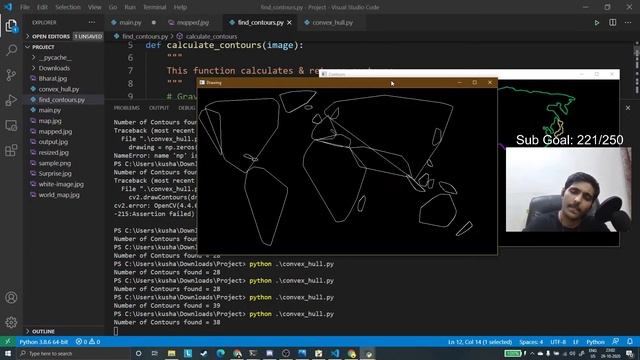Open the Manage gear settings icon
This screenshot has height=360, width=640.
point(11,322)
